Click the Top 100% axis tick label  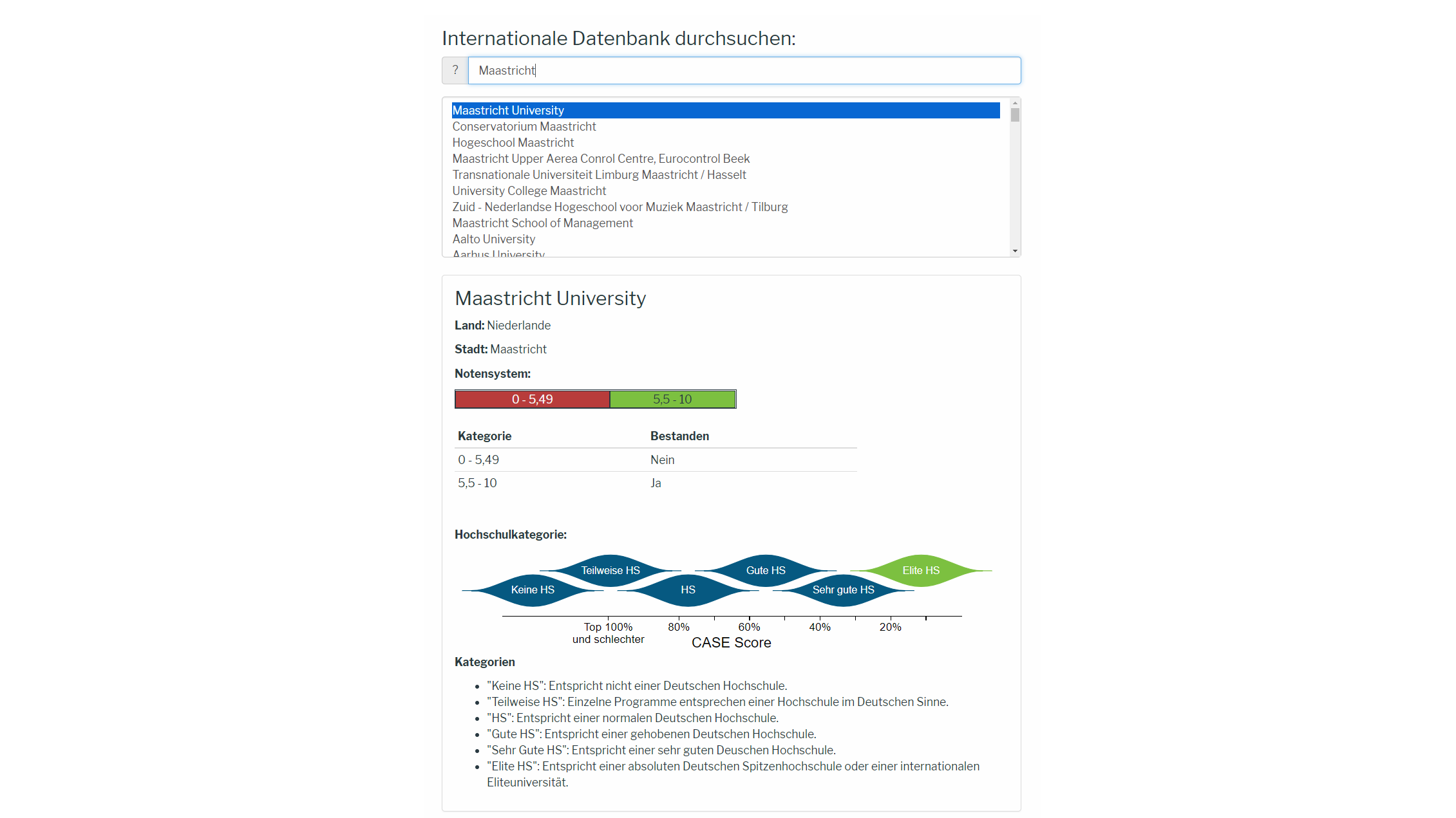tap(608, 633)
